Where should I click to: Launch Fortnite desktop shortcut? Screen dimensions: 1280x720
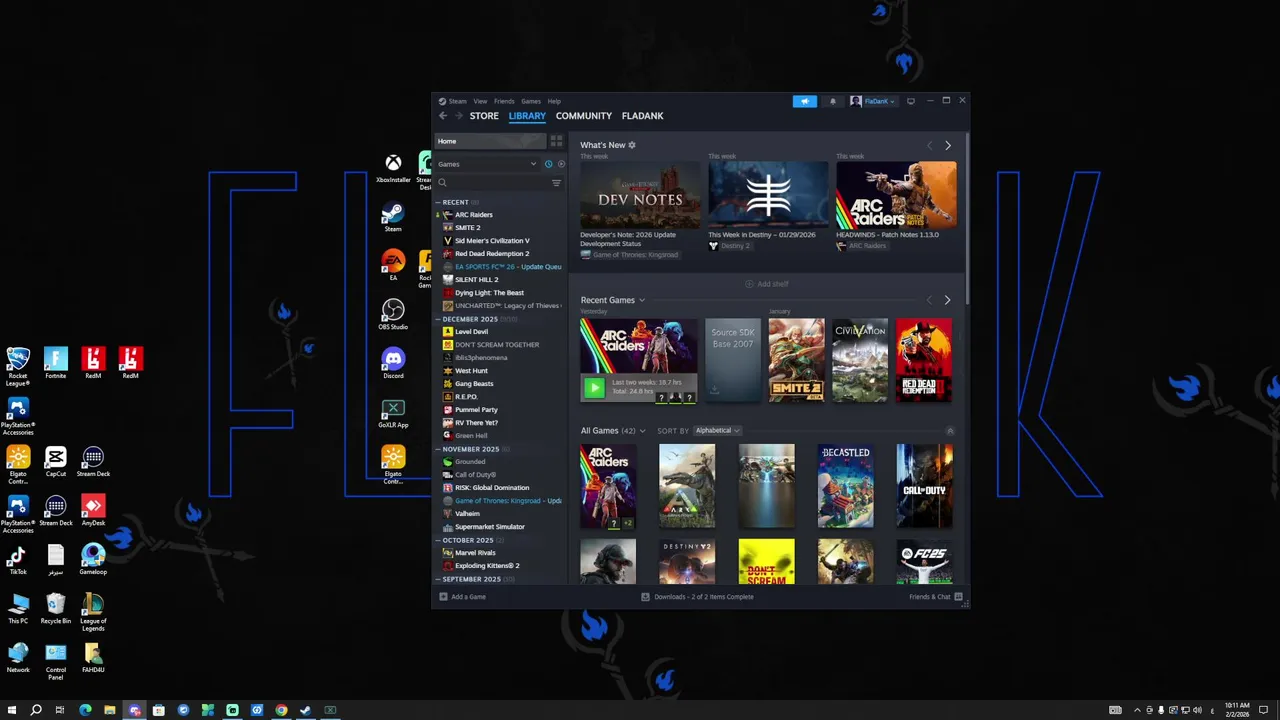[x=56, y=363]
